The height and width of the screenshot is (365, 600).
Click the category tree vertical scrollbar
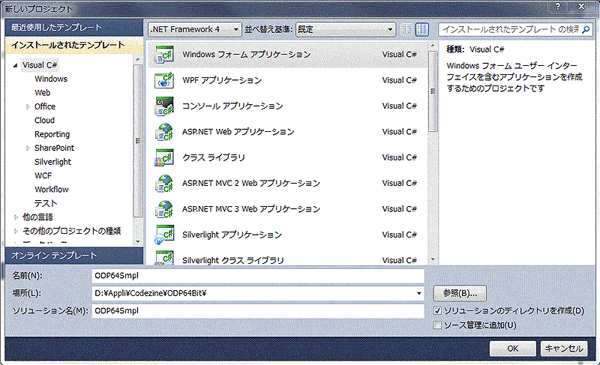pyautogui.click(x=138, y=141)
